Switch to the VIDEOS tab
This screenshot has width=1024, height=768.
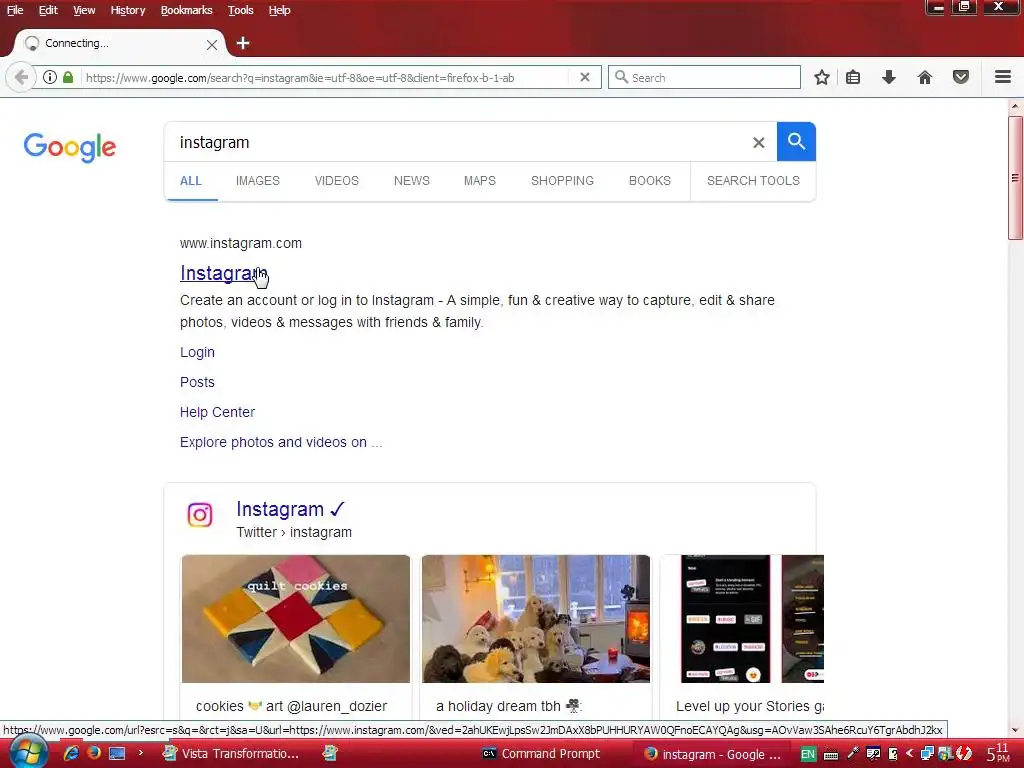(336, 181)
